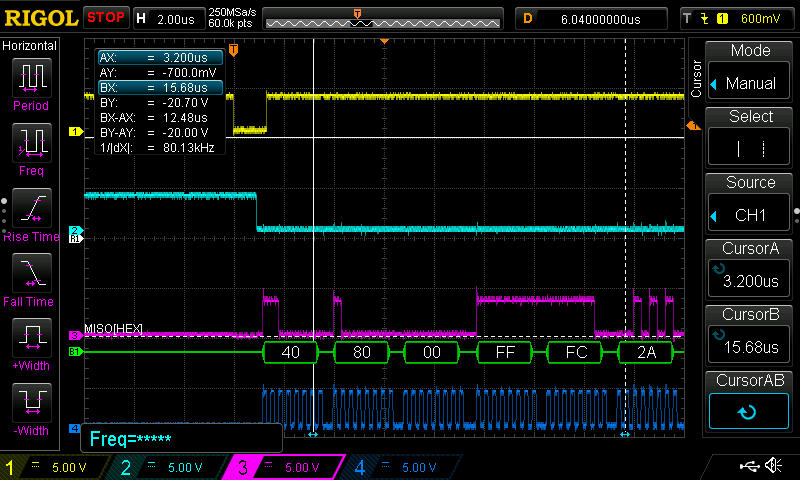Click the decoded byte 40
The width and height of the screenshot is (800, 480).
click(x=290, y=352)
